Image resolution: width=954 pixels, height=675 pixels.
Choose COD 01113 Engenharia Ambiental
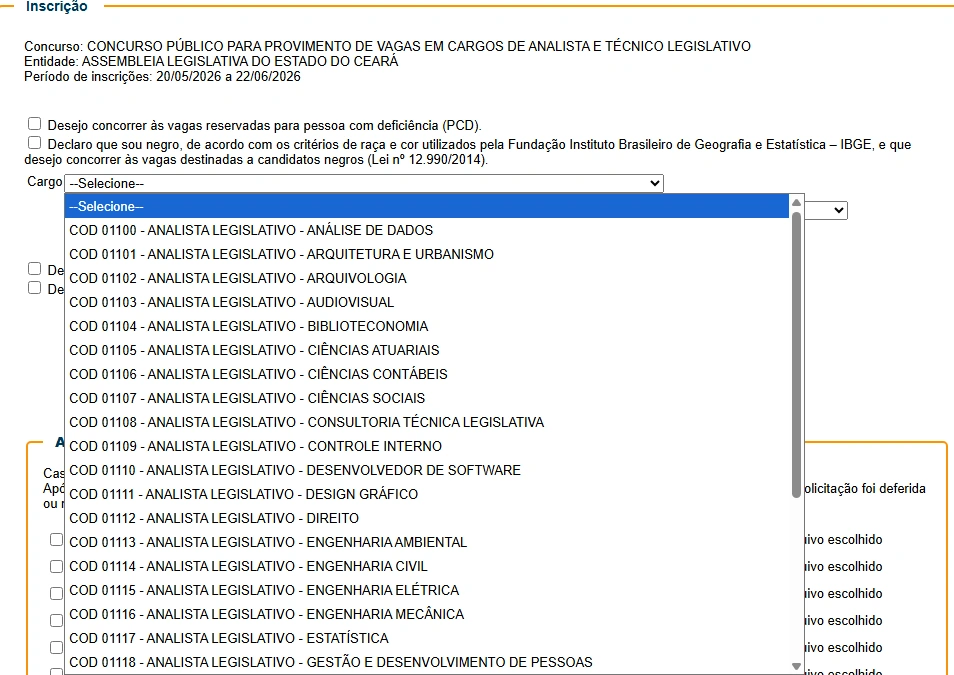427,542
